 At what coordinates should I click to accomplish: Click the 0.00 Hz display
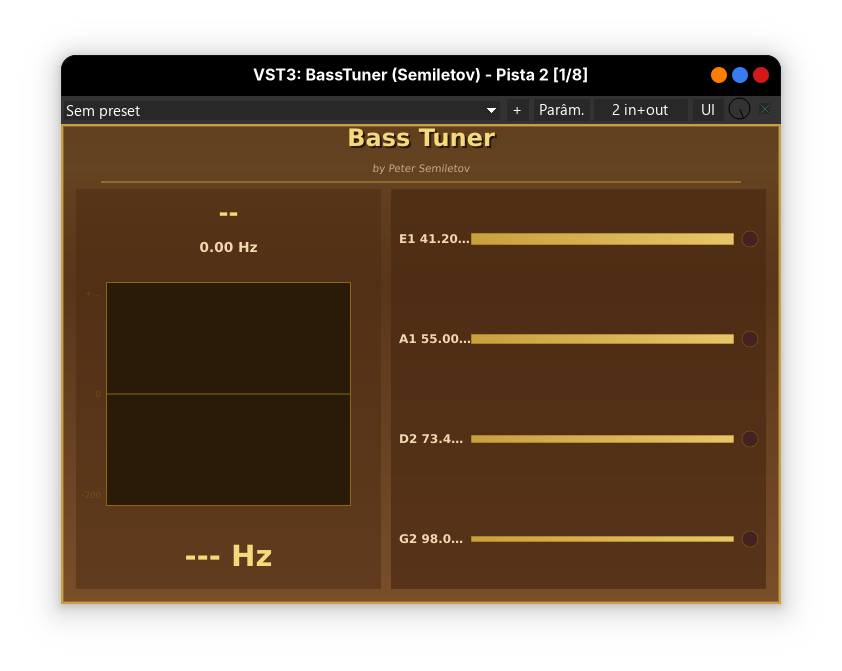[228, 247]
